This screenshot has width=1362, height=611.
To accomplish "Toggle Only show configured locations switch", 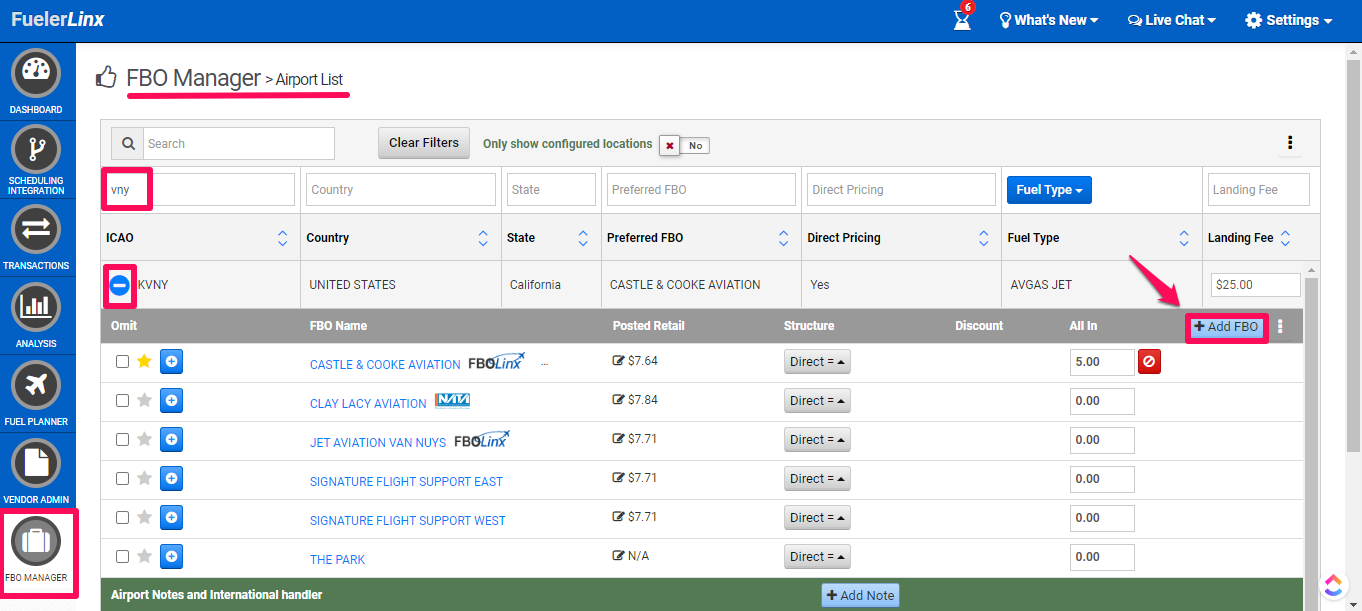I will 684,145.
